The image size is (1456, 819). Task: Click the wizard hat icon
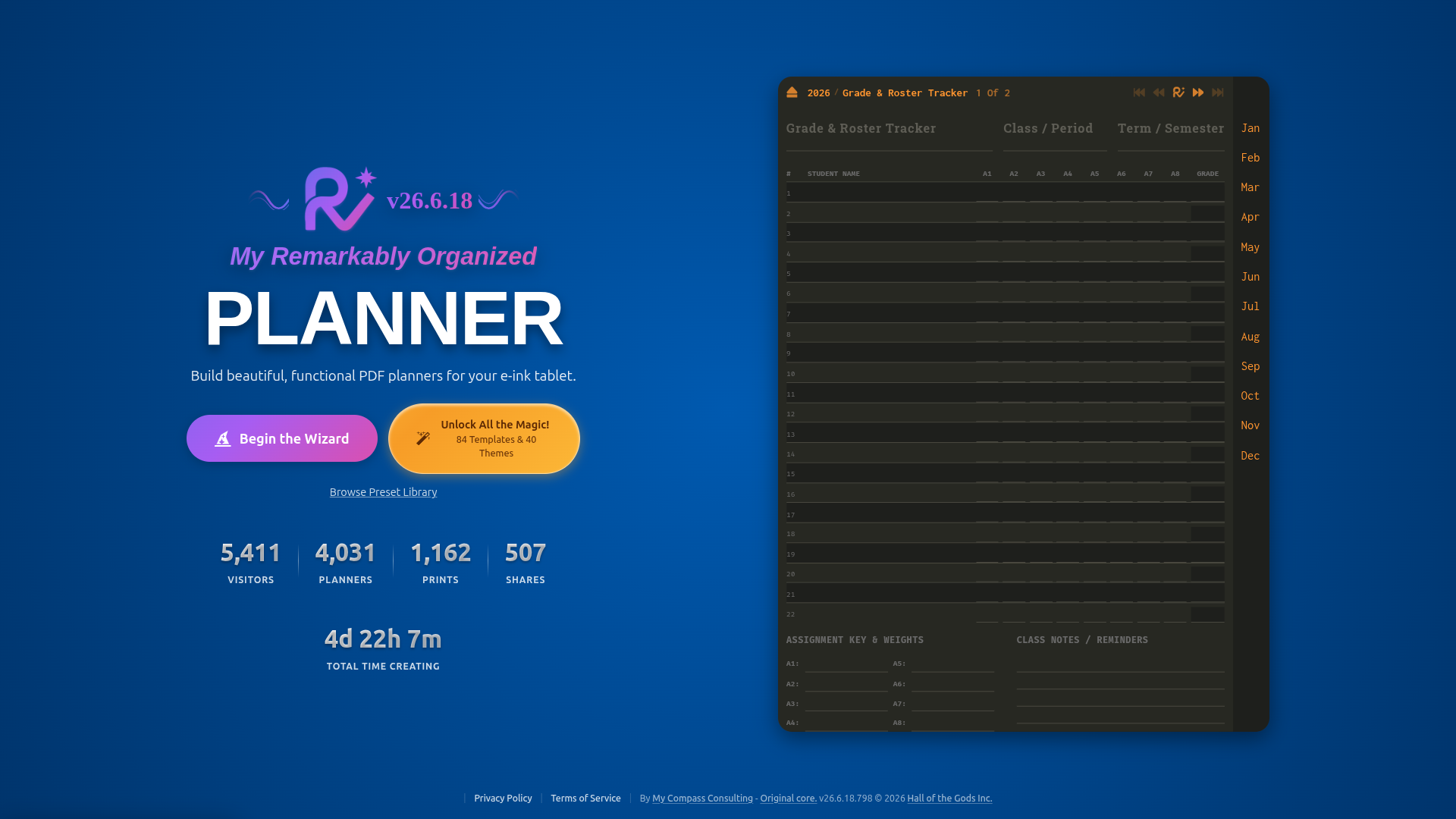[222, 439]
